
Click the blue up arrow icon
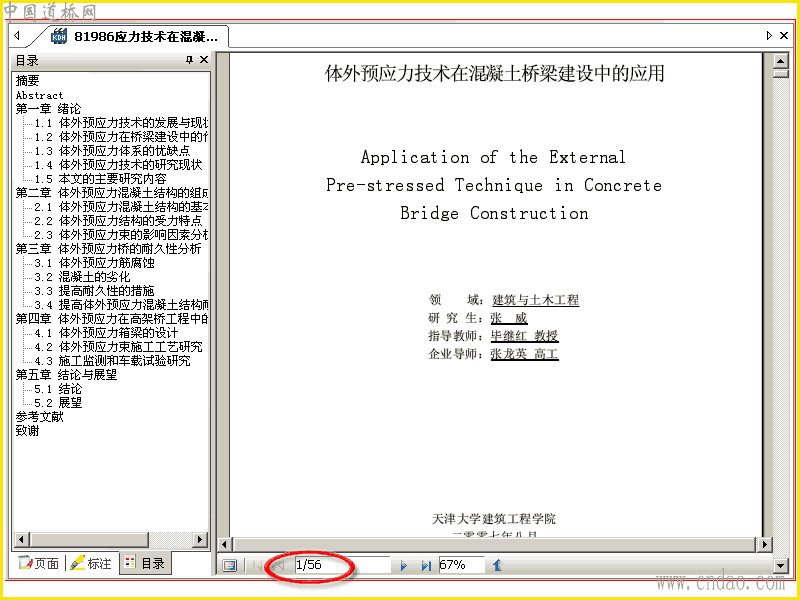tap(497, 565)
